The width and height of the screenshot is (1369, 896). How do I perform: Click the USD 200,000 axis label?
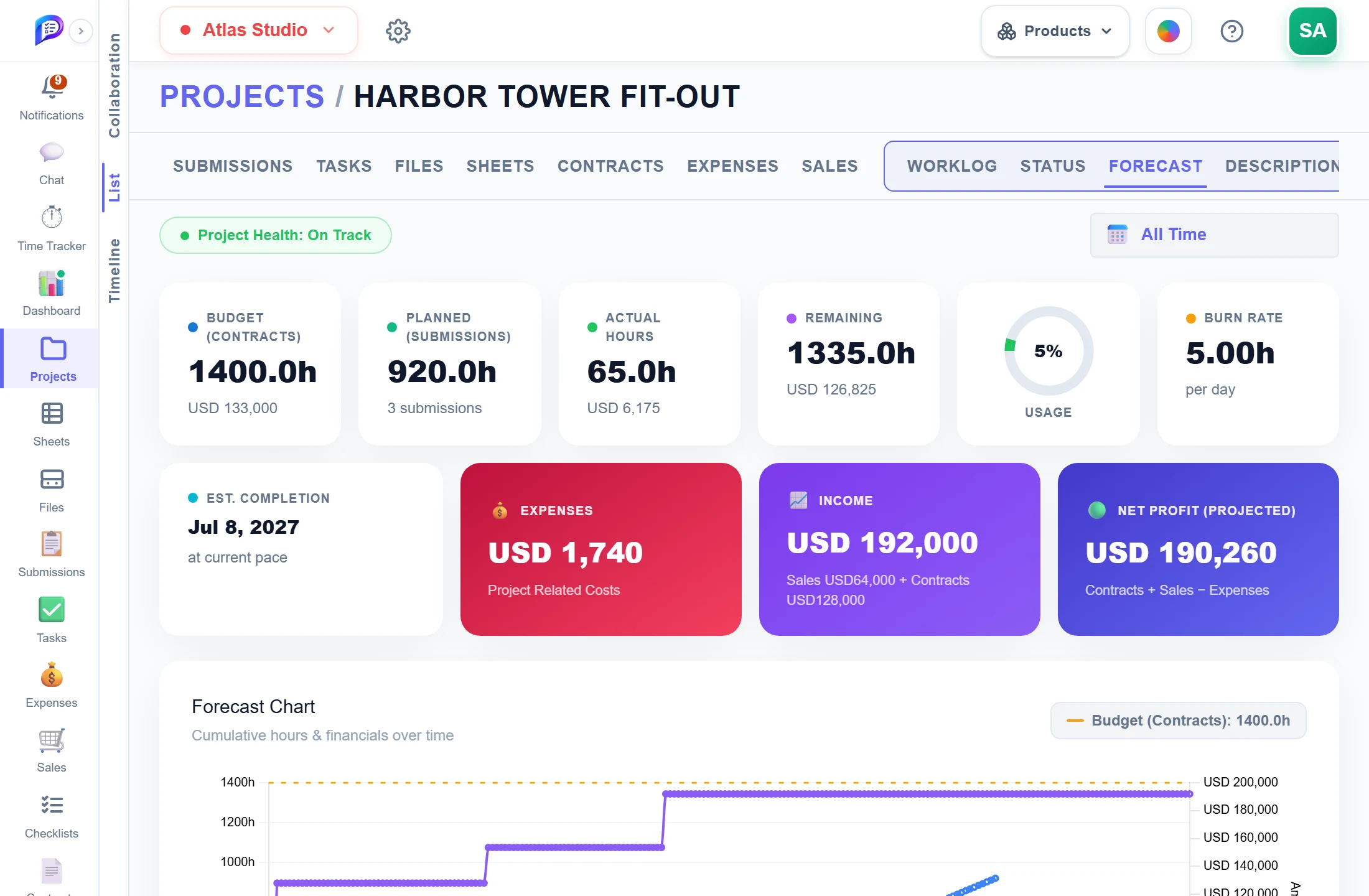coord(1241,782)
